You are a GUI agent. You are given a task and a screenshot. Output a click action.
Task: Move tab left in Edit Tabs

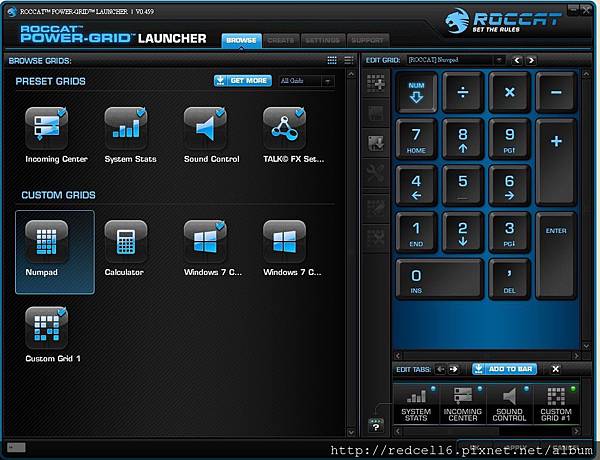pyautogui.click(x=440, y=369)
